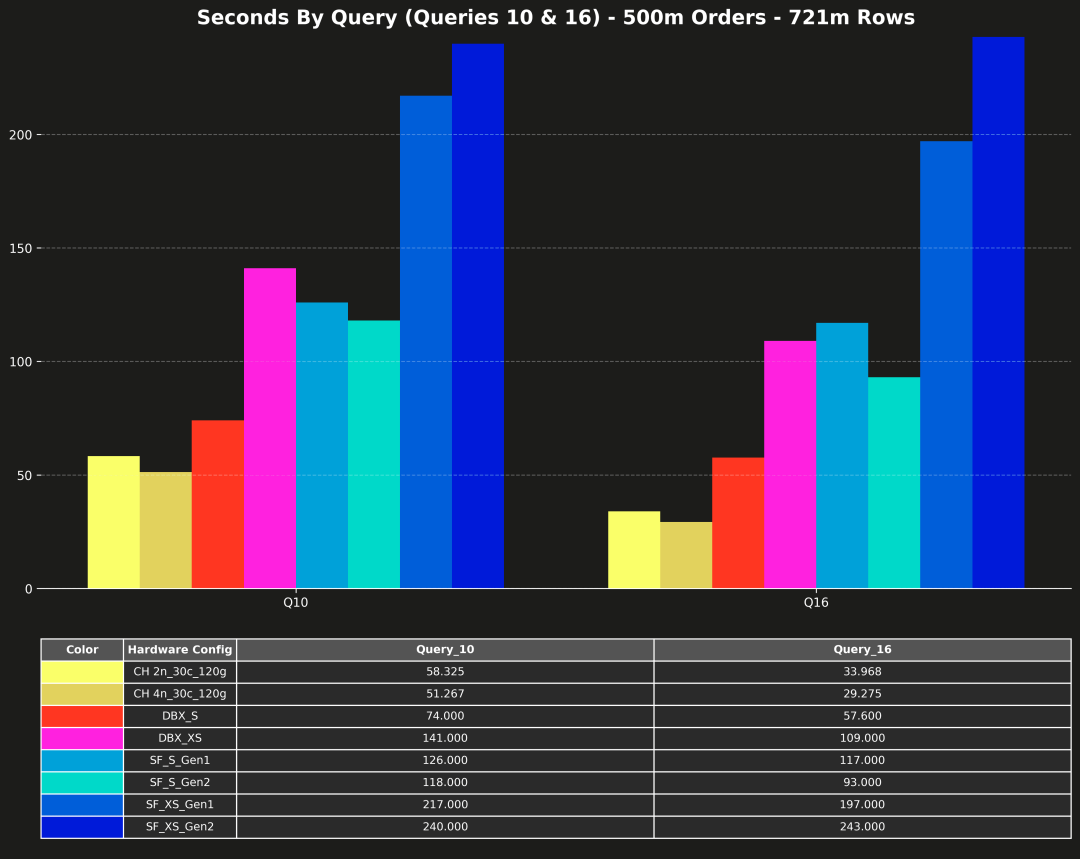Click the 150 y-axis tick label
The image size is (1080, 859).
coord(21,249)
